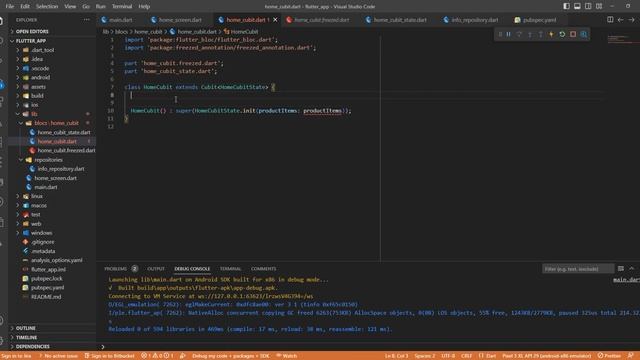Screen dimensions: 640x360
Task: Step out in debug toolbar
Action: [541, 35]
